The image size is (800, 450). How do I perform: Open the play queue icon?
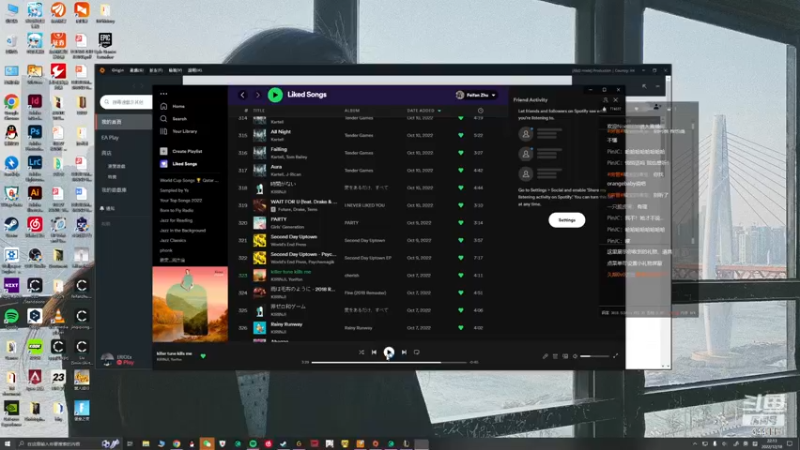[555, 356]
